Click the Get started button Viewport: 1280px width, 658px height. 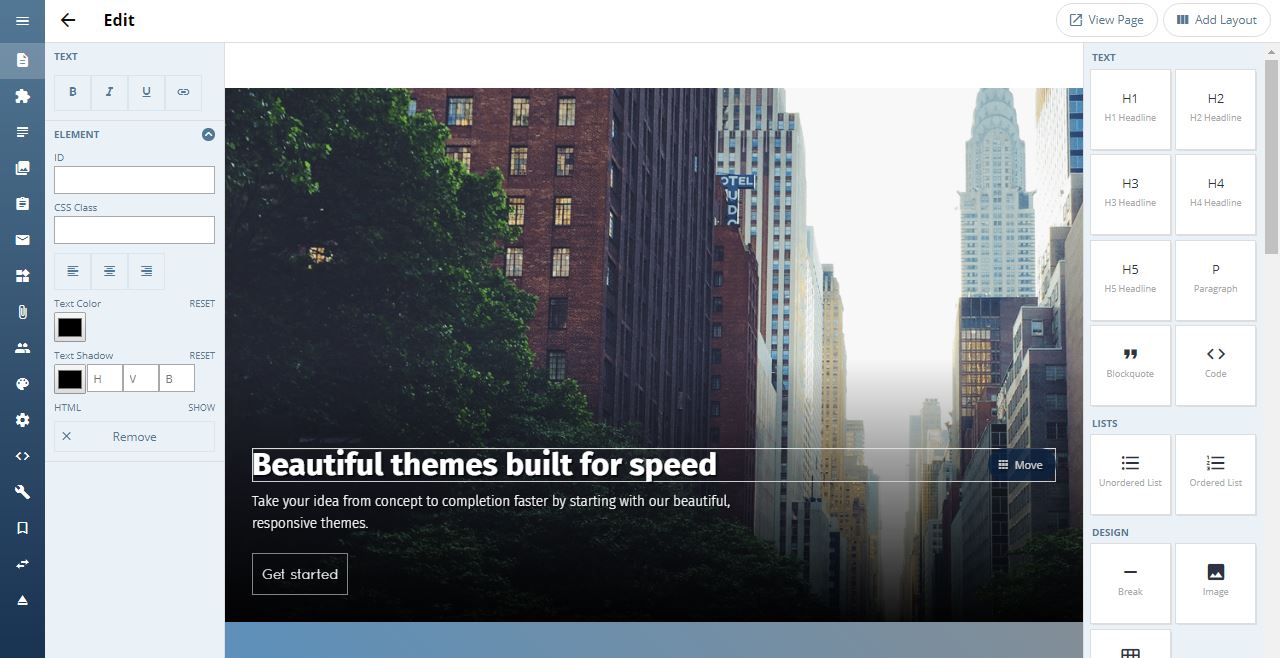[x=300, y=574]
